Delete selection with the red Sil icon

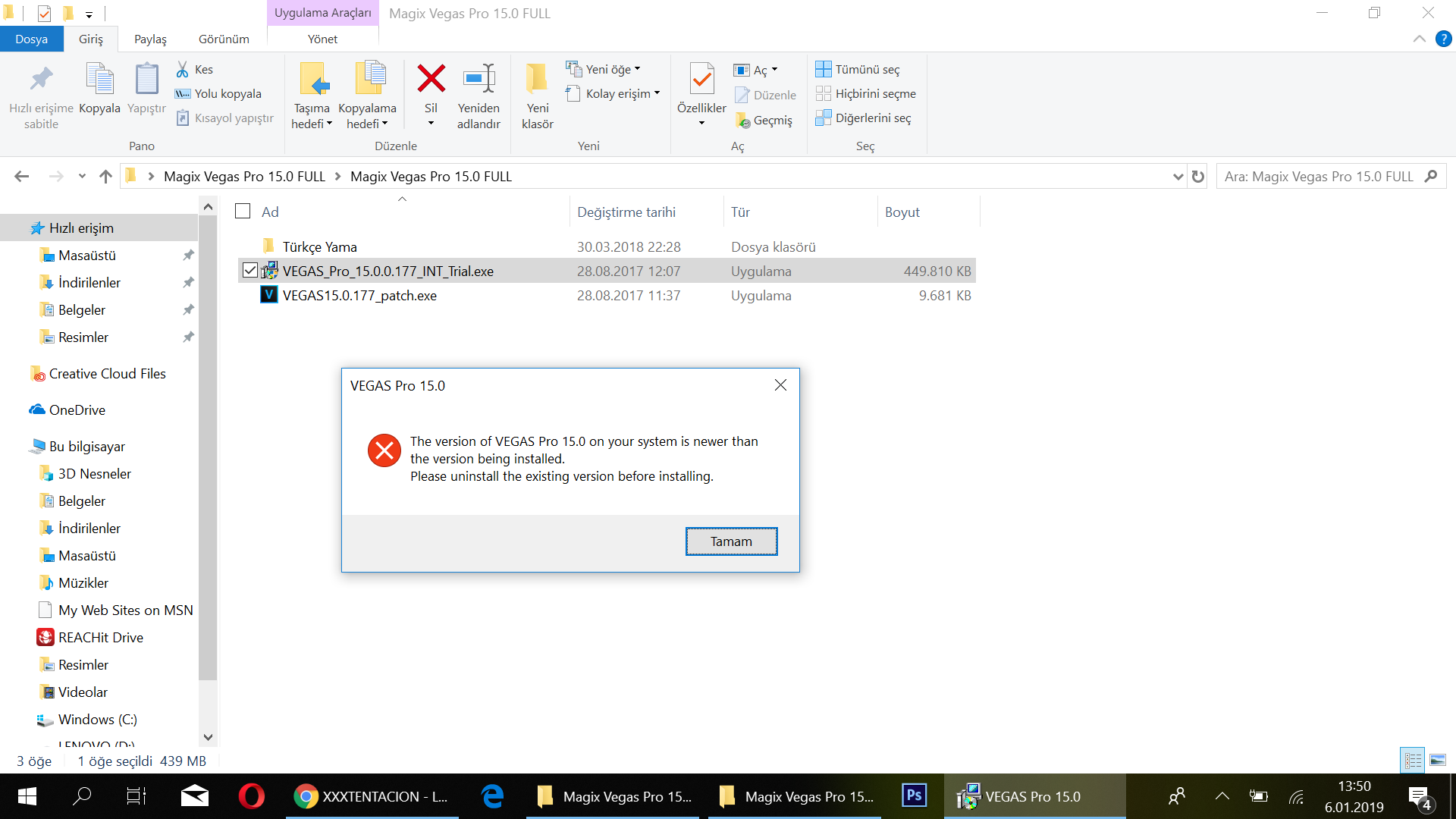[431, 78]
